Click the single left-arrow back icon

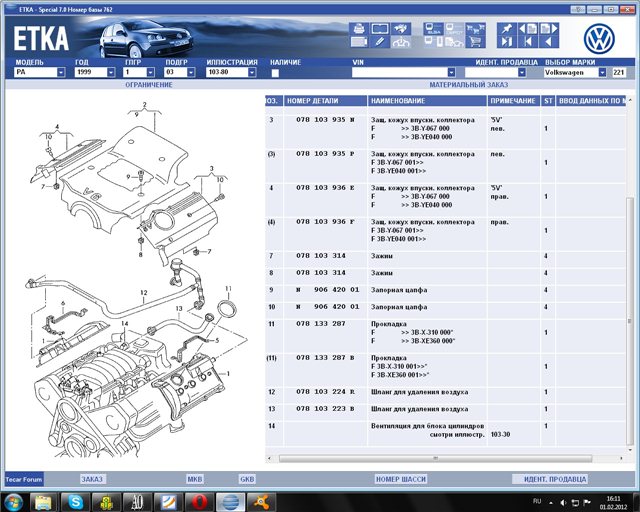click(549, 42)
